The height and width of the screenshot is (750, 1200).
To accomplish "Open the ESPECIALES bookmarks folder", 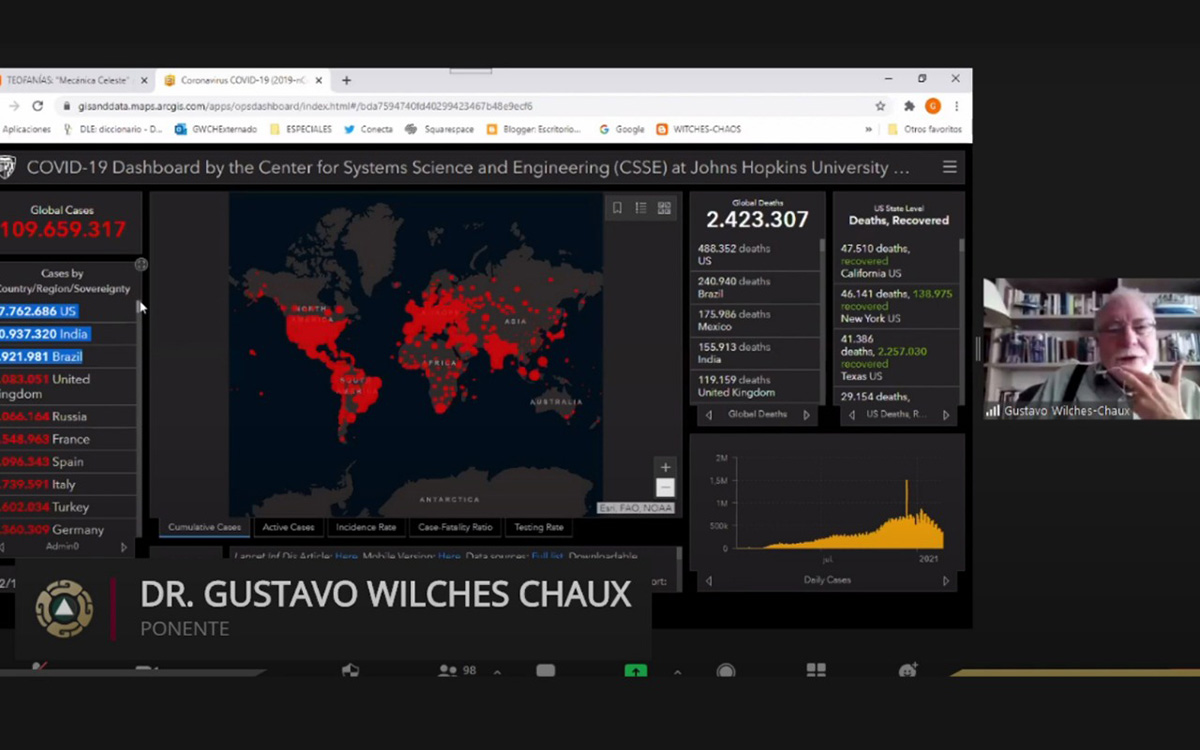I will (301, 129).
